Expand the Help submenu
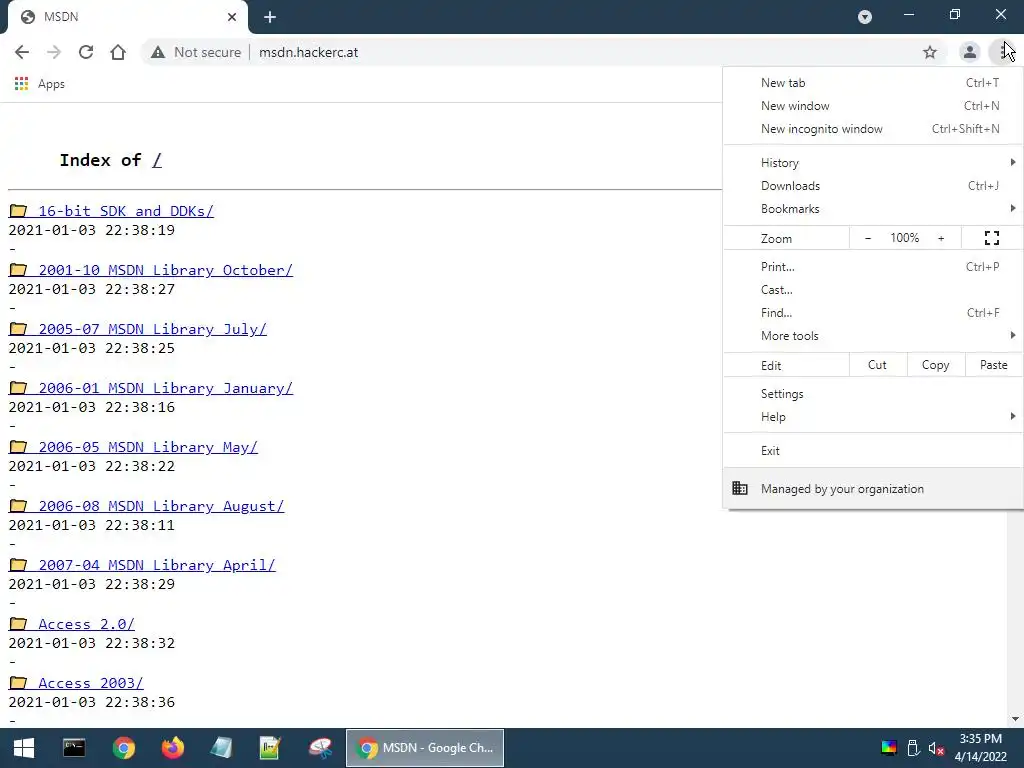The image size is (1024, 768). pos(873,417)
